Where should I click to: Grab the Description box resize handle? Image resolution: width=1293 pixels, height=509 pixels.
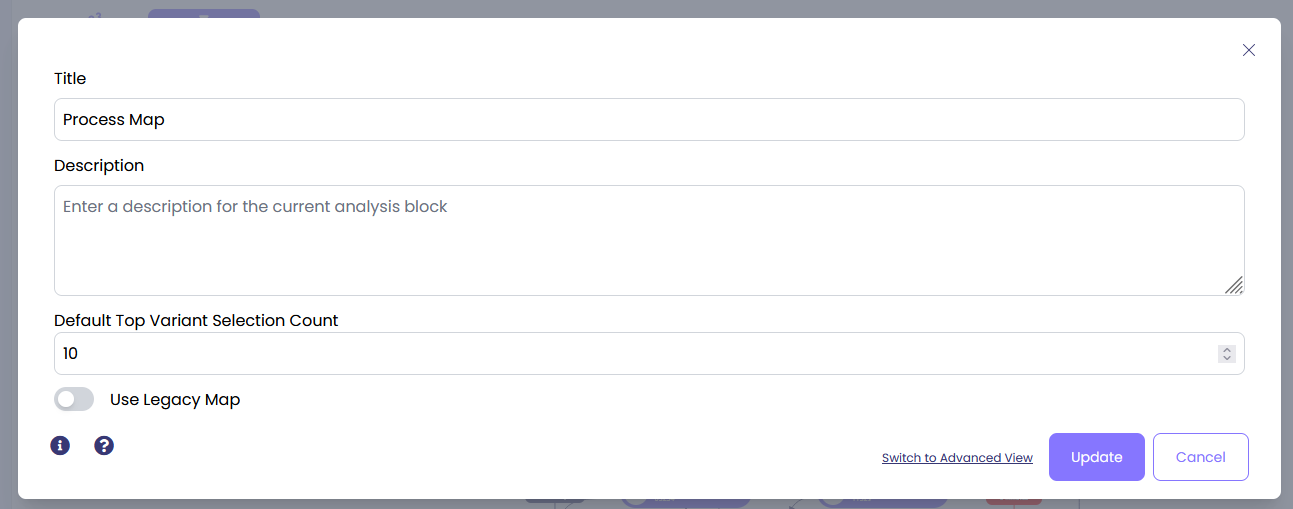(1234, 286)
